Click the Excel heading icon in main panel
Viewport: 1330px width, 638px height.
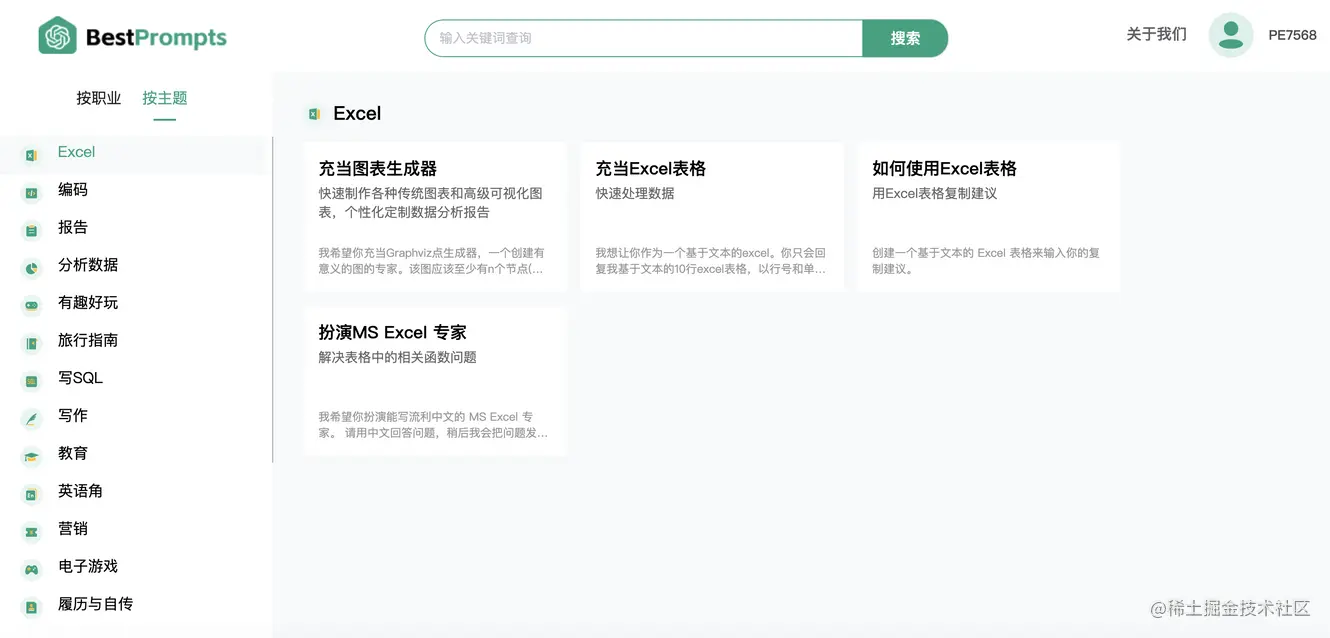coord(314,114)
